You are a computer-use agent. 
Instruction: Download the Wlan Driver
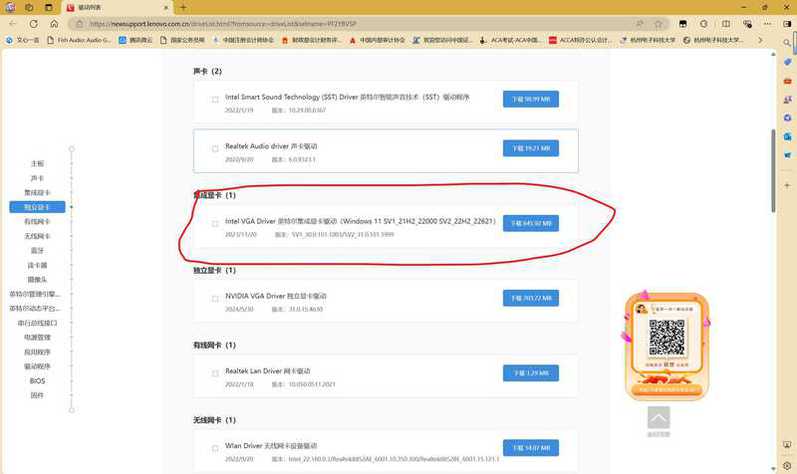[x=531, y=448]
